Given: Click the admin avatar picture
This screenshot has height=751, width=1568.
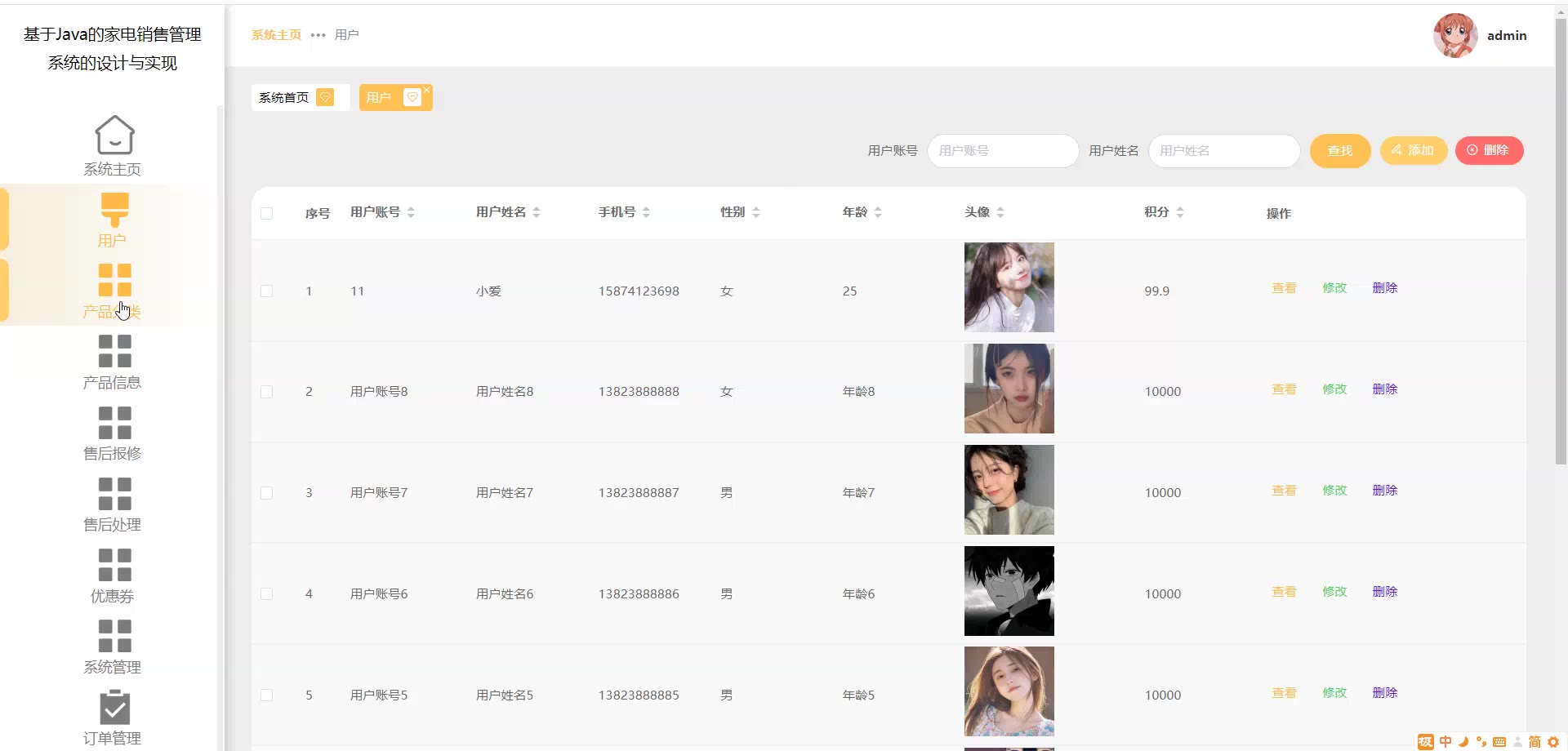Looking at the screenshot, I should tap(1455, 35).
